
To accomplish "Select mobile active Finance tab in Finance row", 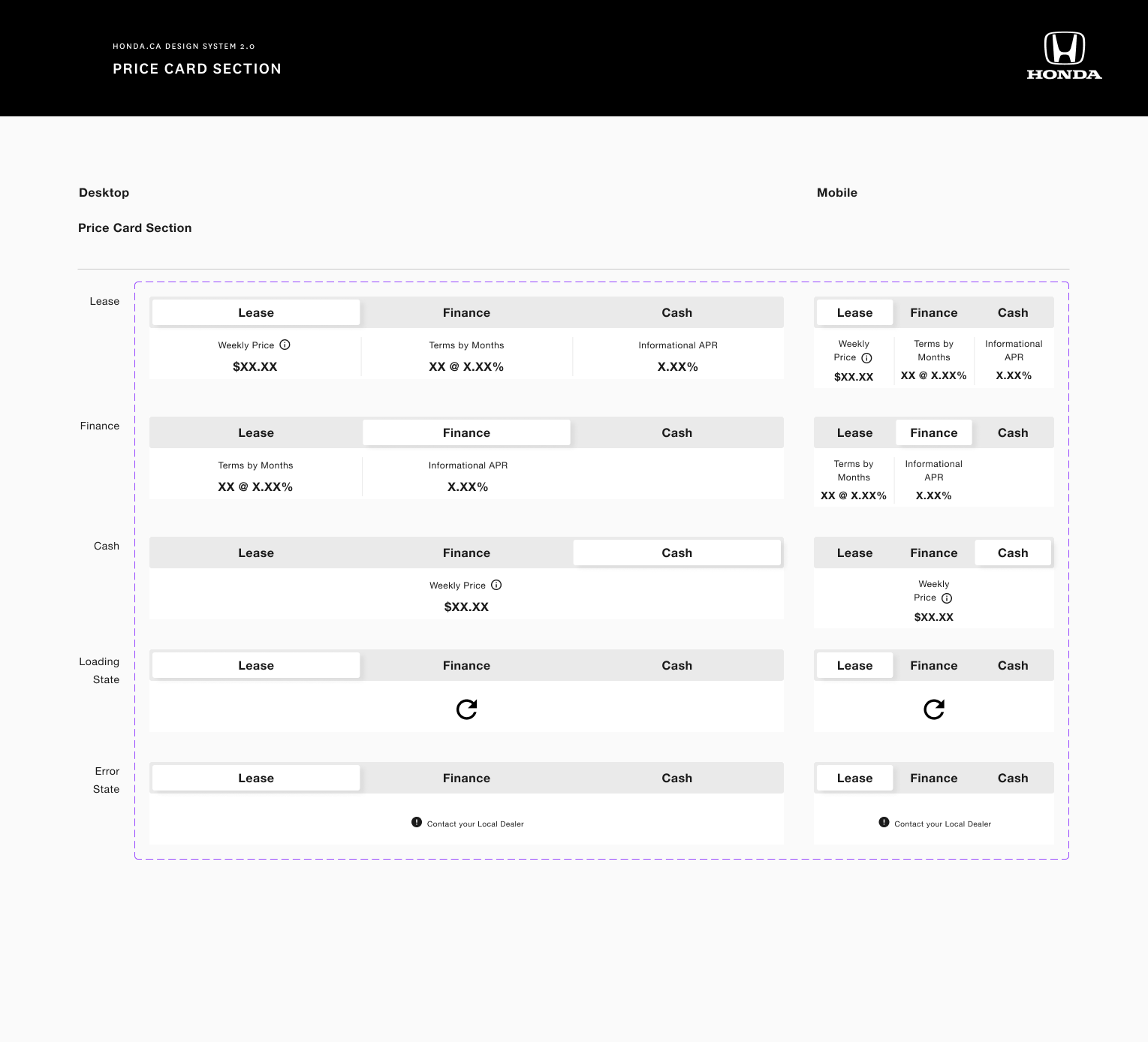I will [934, 432].
